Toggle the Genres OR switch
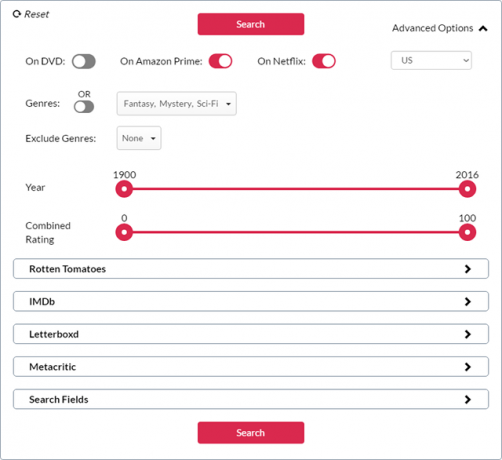Image resolution: width=502 pixels, height=460 pixels. pyautogui.click(x=84, y=107)
